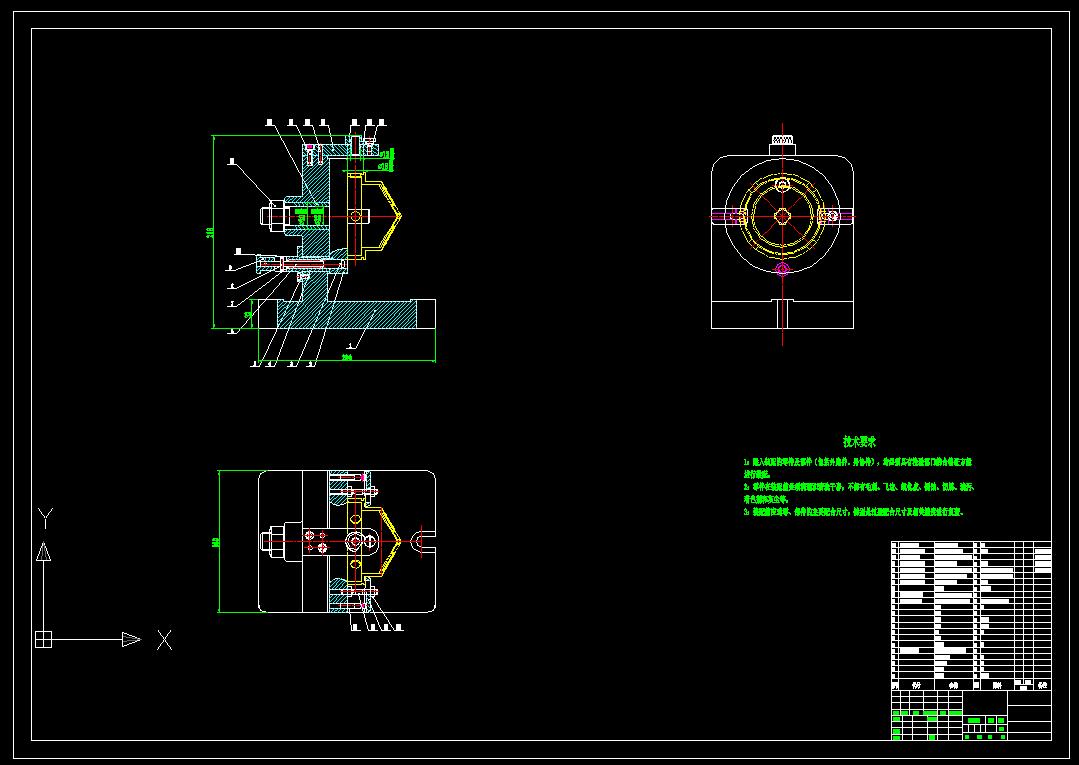This screenshot has width=1079, height=765.
Task: Click the X axis label of UCS icon
Action: [x=164, y=640]
